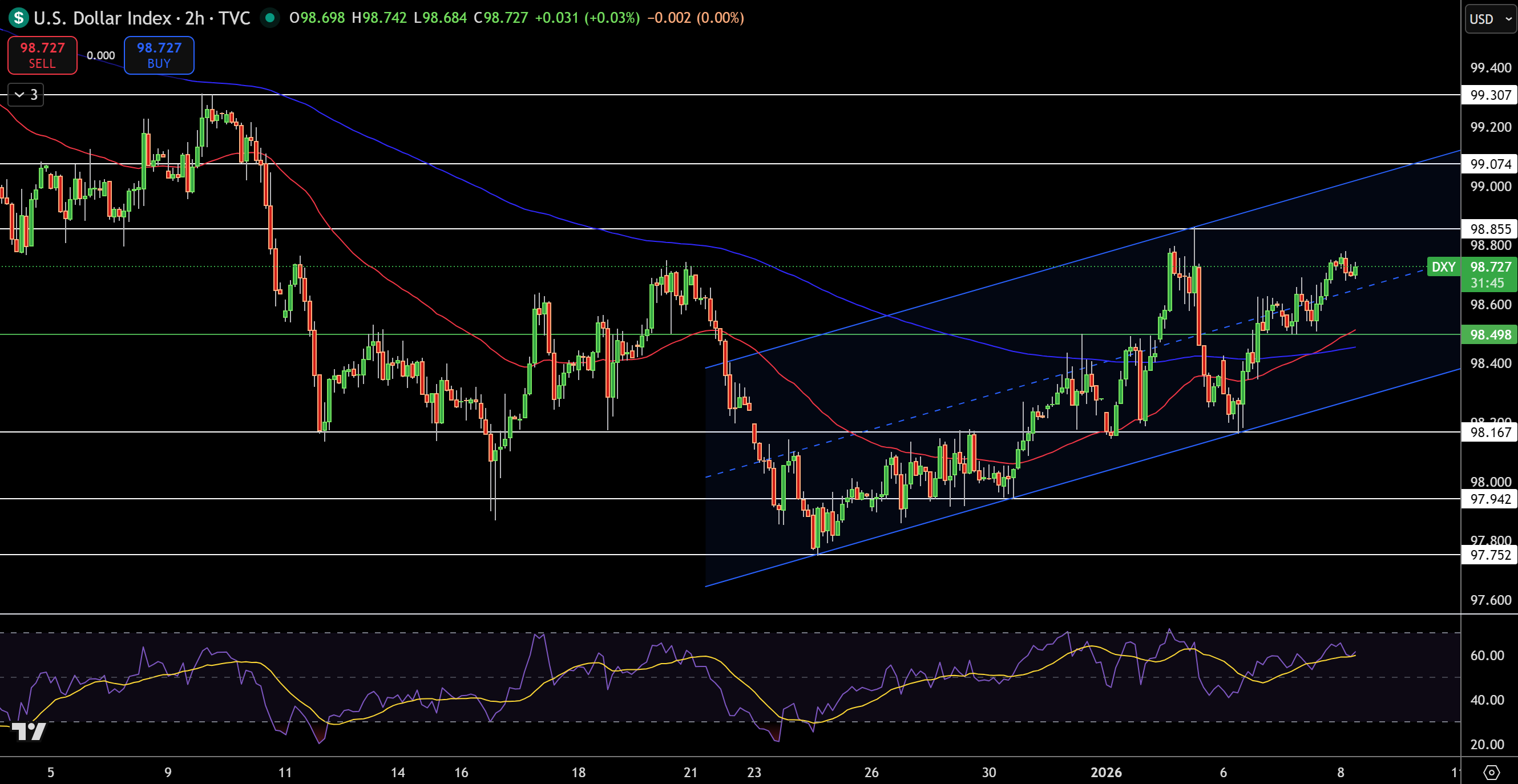This screenshot has height=784, width=1518.
Task: Click the 60.00 RSI scale label
Action: click(x=1487, y=656)
